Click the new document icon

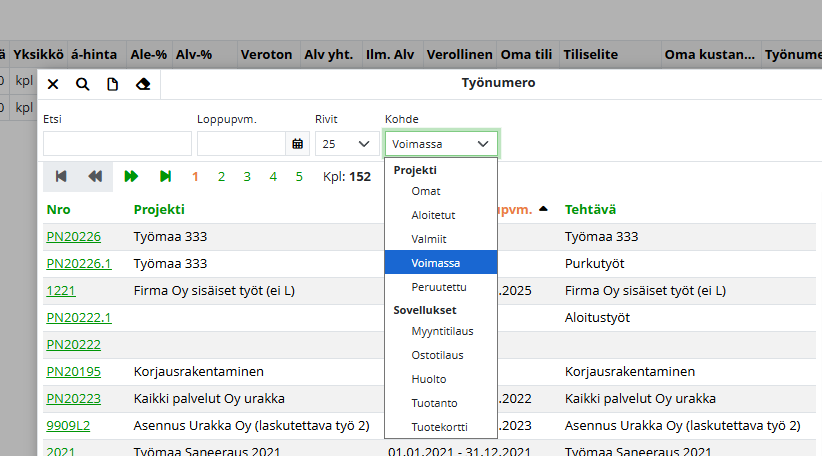(x=112, y=84)
